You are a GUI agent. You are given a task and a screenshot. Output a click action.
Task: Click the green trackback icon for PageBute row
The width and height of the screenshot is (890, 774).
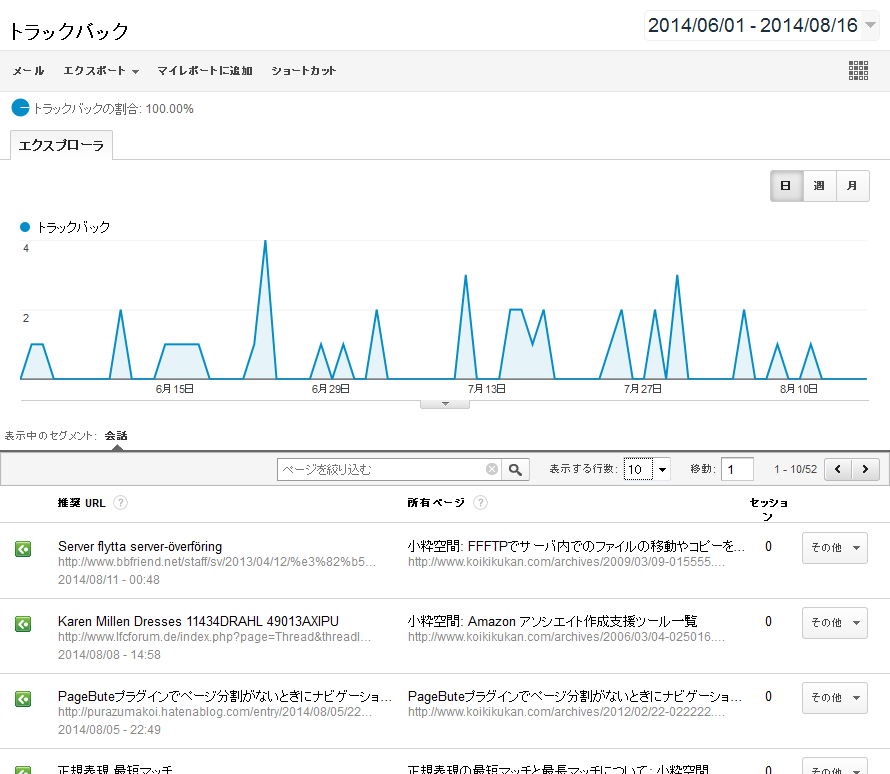[23, 699]
